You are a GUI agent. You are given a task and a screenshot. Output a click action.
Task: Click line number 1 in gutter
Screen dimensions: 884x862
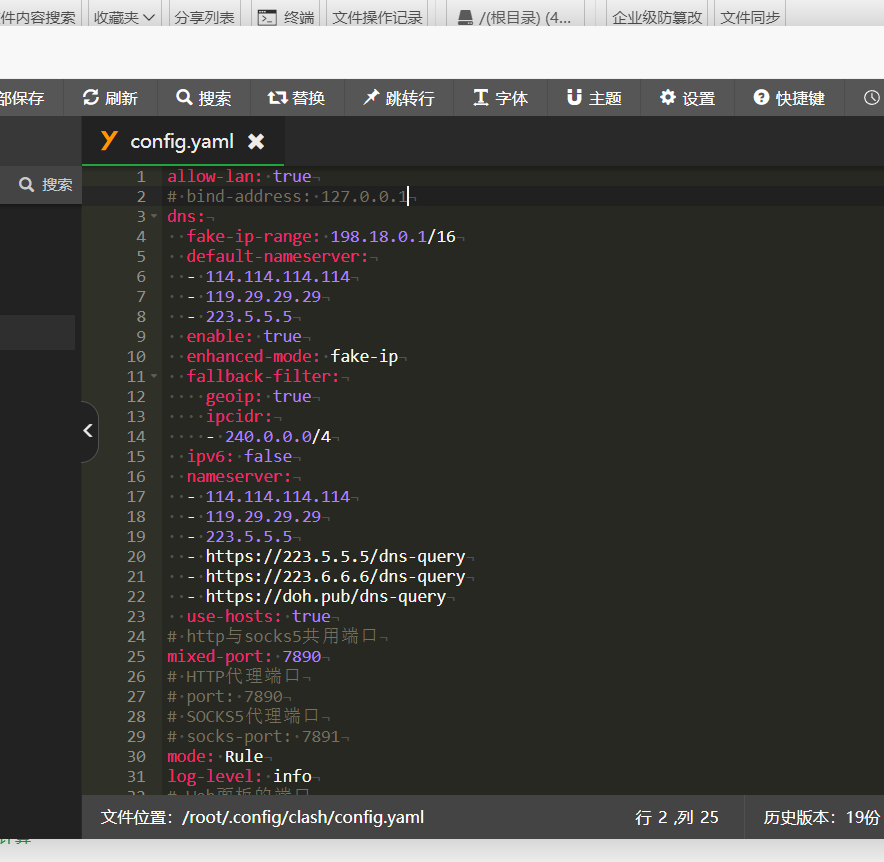point(141,176)
